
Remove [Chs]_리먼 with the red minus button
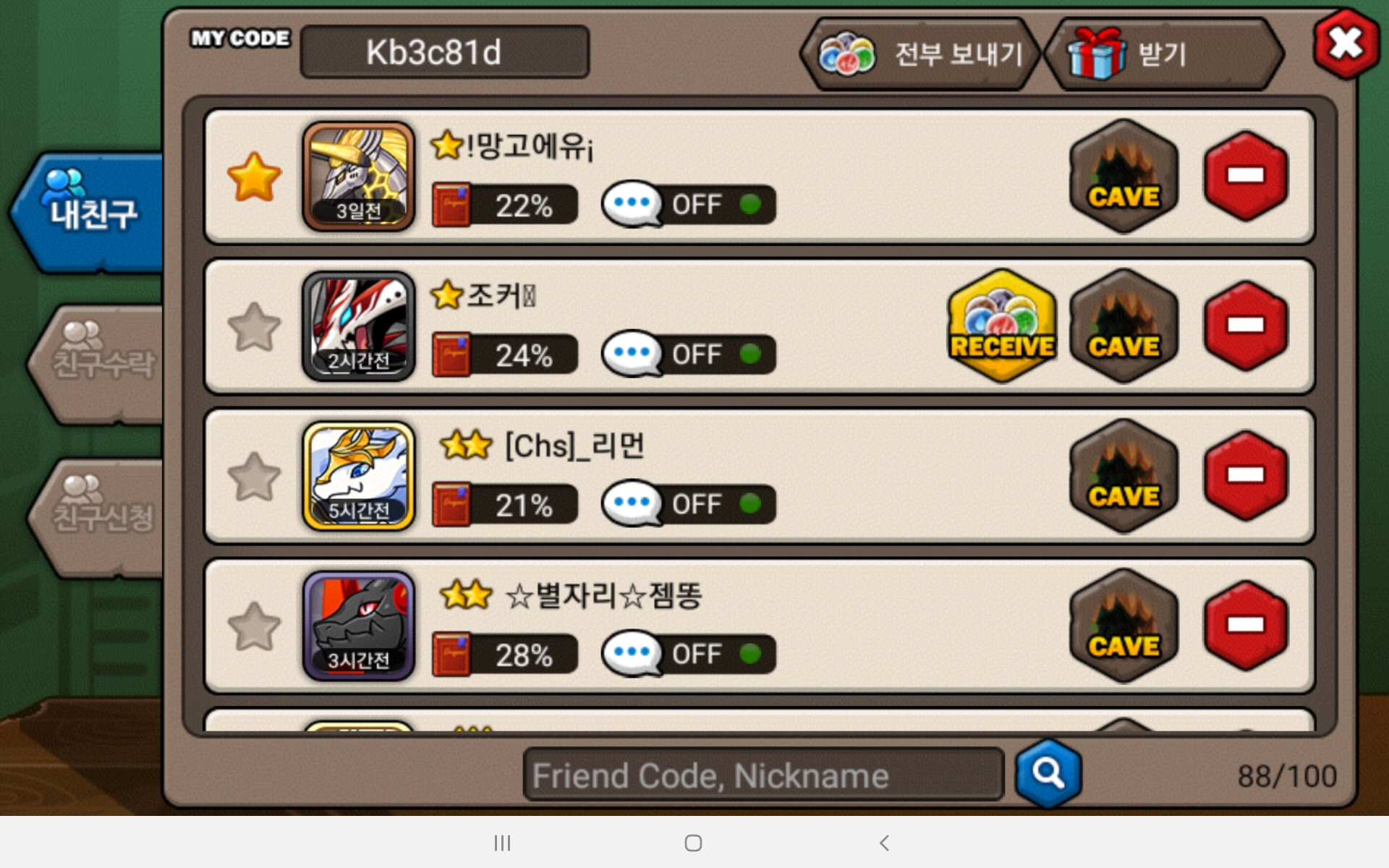coord(1246,475)
